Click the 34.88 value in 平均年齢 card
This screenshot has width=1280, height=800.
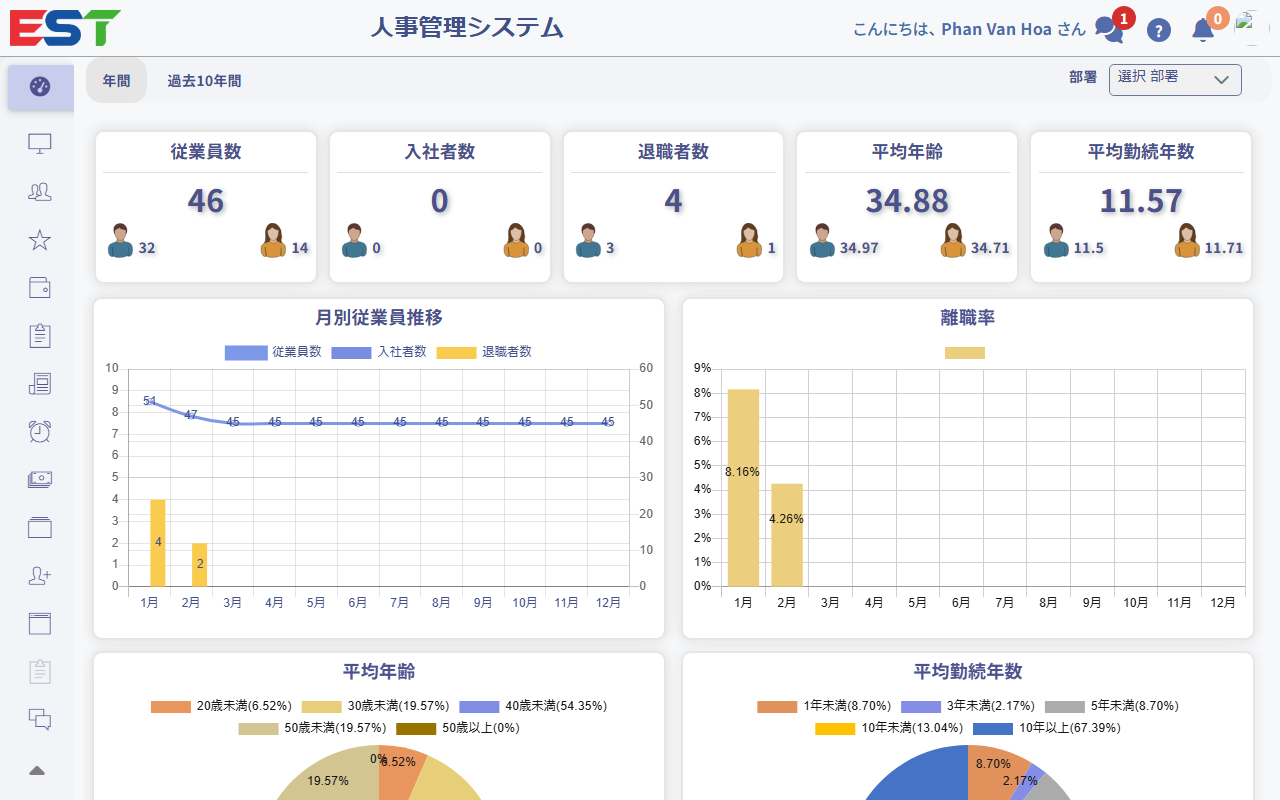coord(907,201)
